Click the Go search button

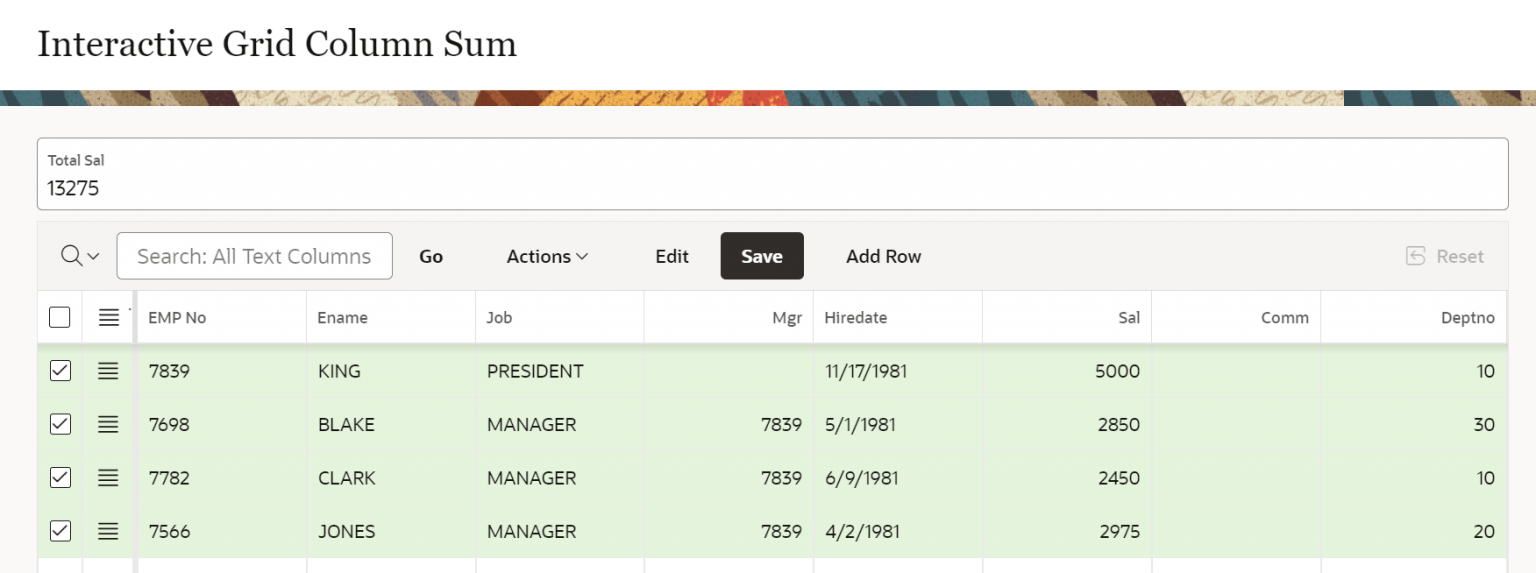pos(431,256)
